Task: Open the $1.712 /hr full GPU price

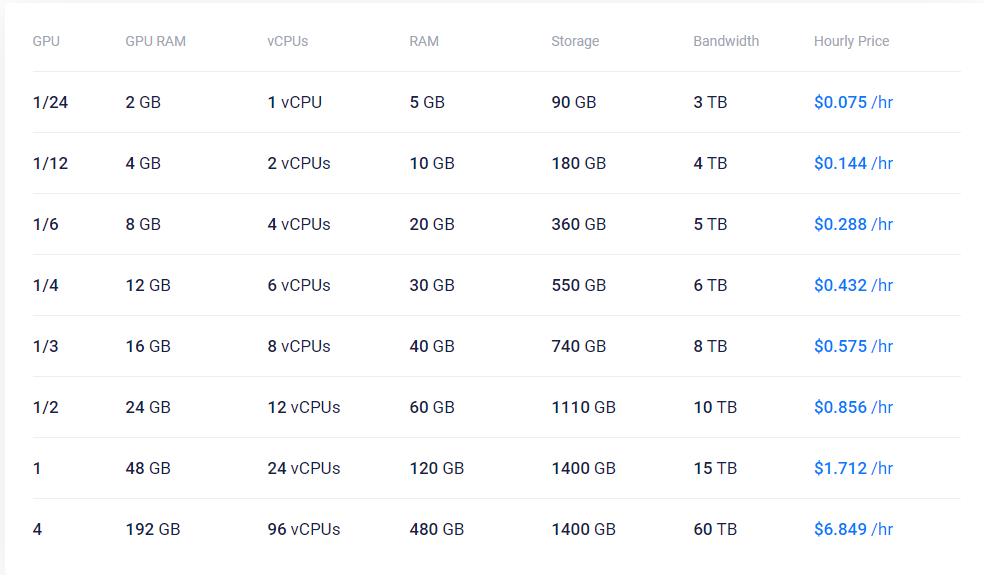Action: click(853, 468)
